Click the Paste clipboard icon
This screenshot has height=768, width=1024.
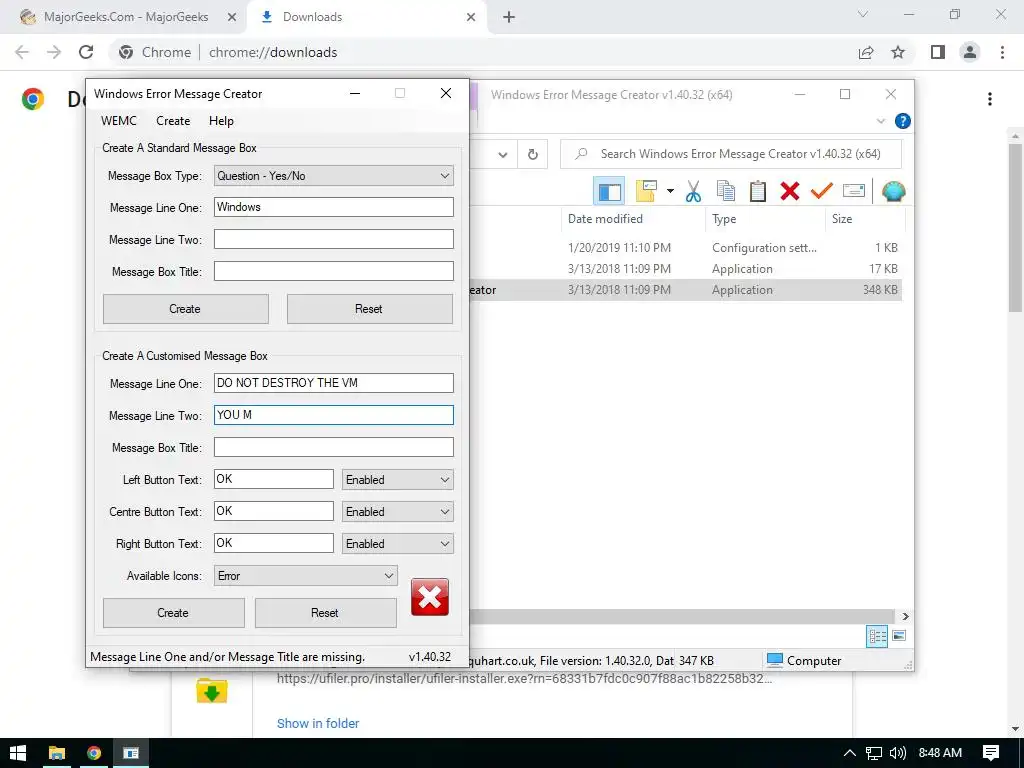[x=758, y=191]
